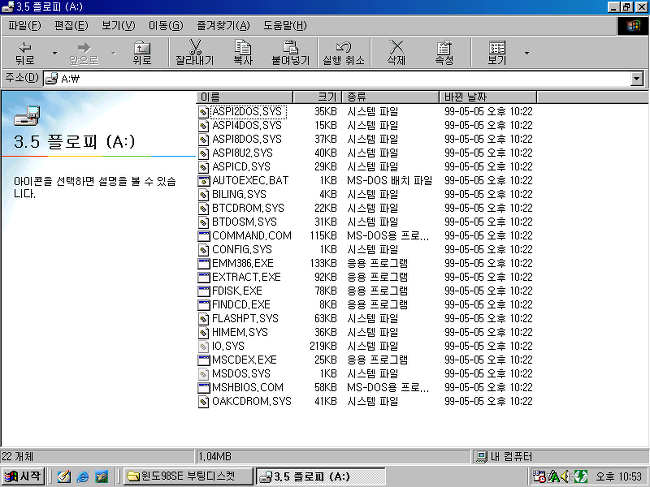Launch Internet Explorer from quick launch
The height and width of the screenshot is (487, 650).
point(82,477)
